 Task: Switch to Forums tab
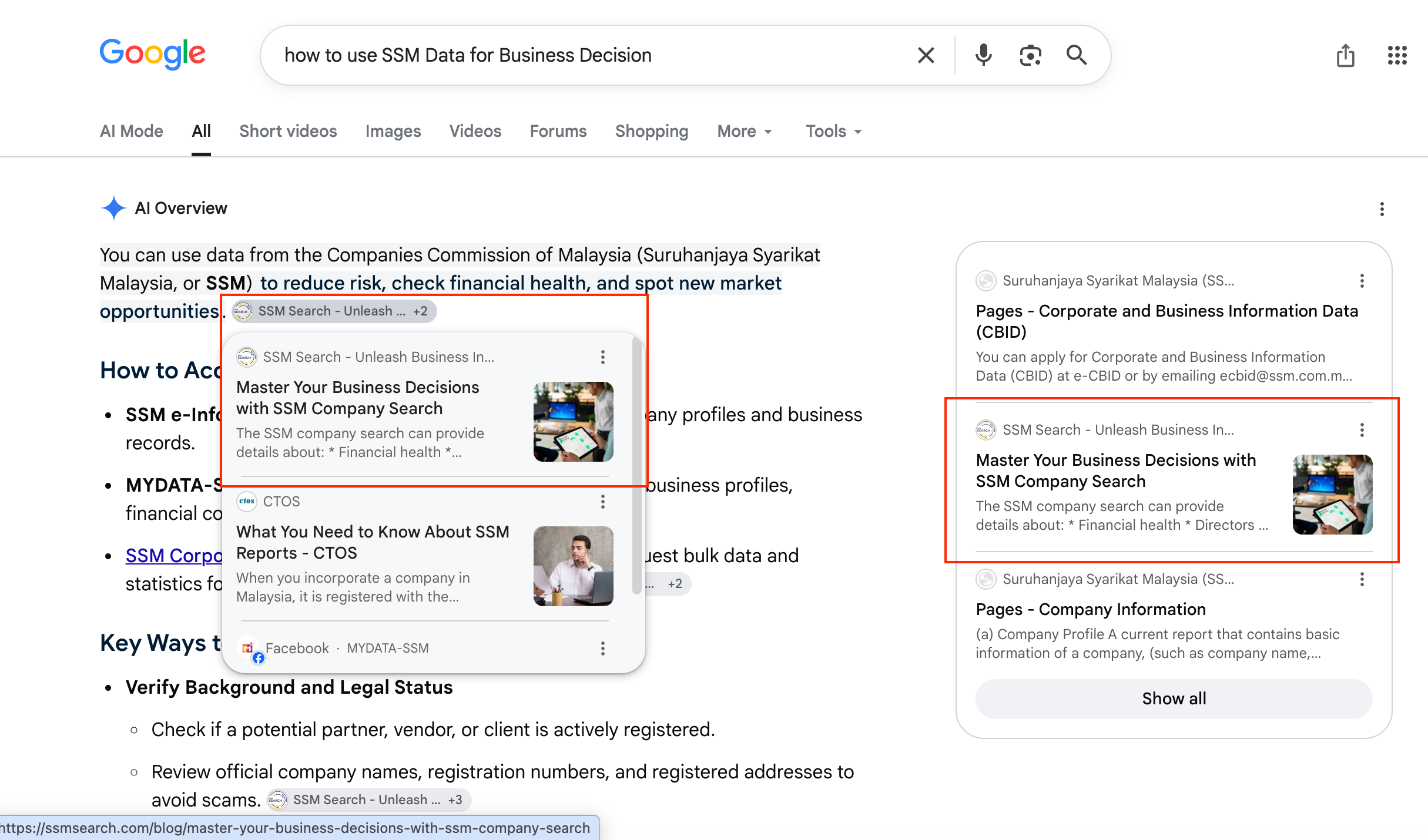[558, 131]
